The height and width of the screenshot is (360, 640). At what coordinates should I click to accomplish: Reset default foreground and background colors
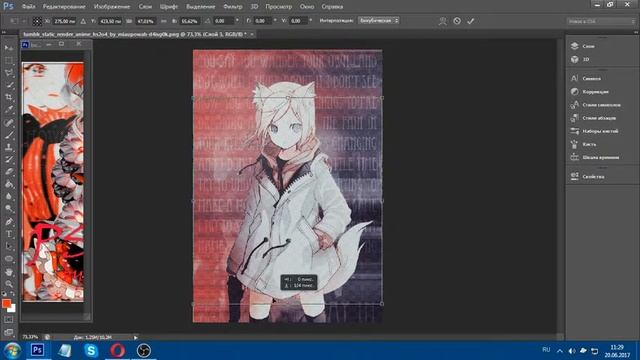[4, 294]
